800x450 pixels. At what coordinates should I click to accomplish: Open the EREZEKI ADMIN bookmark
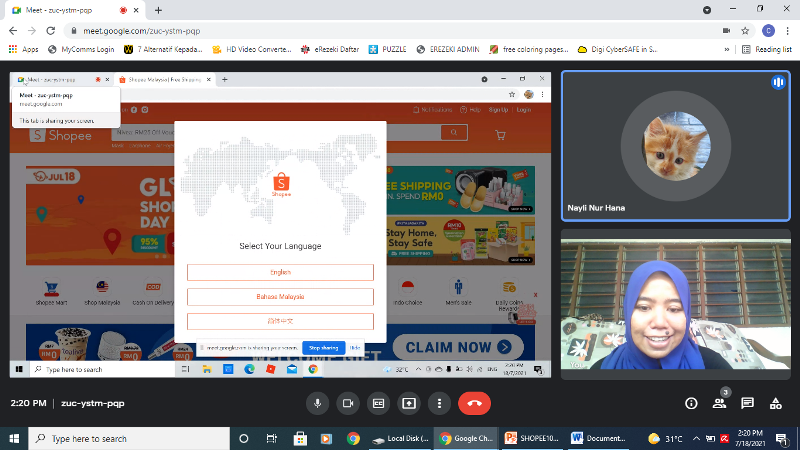click(448, 49)
